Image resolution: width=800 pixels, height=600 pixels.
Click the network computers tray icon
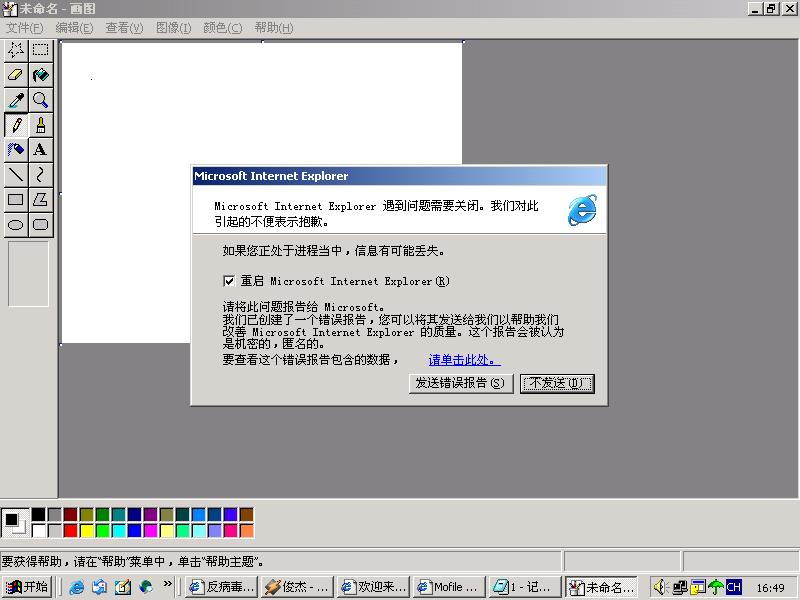[x=680, y=587]
